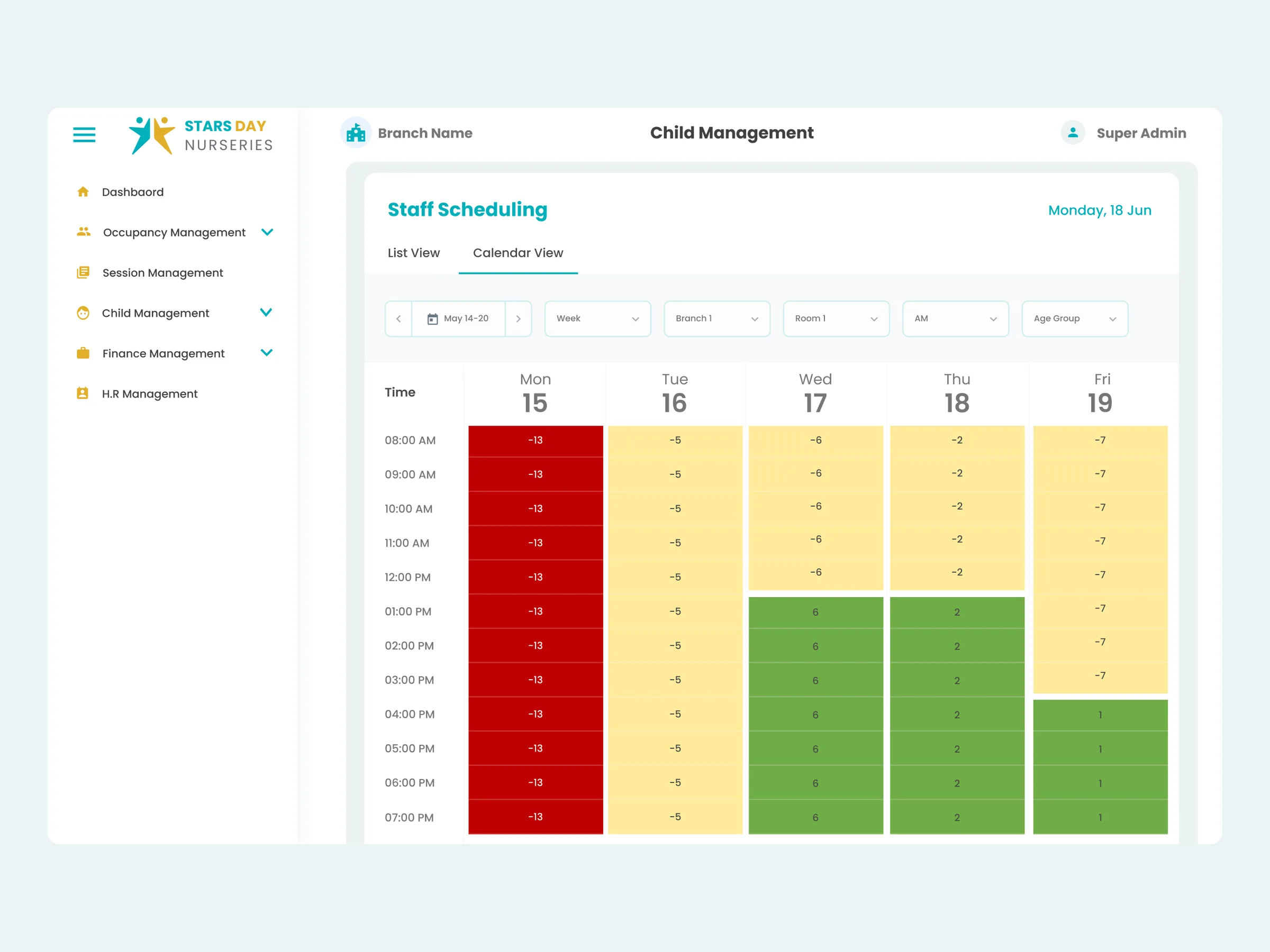Viewport: 1270px width, 952px height.
Task: Click the Session Management list icon
Action: [83, 272]
